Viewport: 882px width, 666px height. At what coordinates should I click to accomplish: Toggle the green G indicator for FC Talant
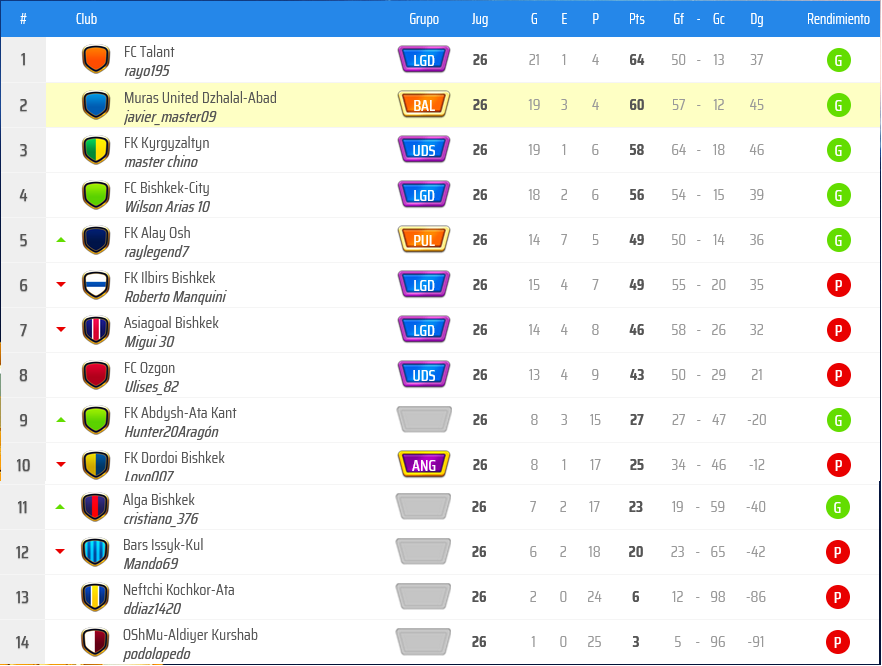point(839,59)
